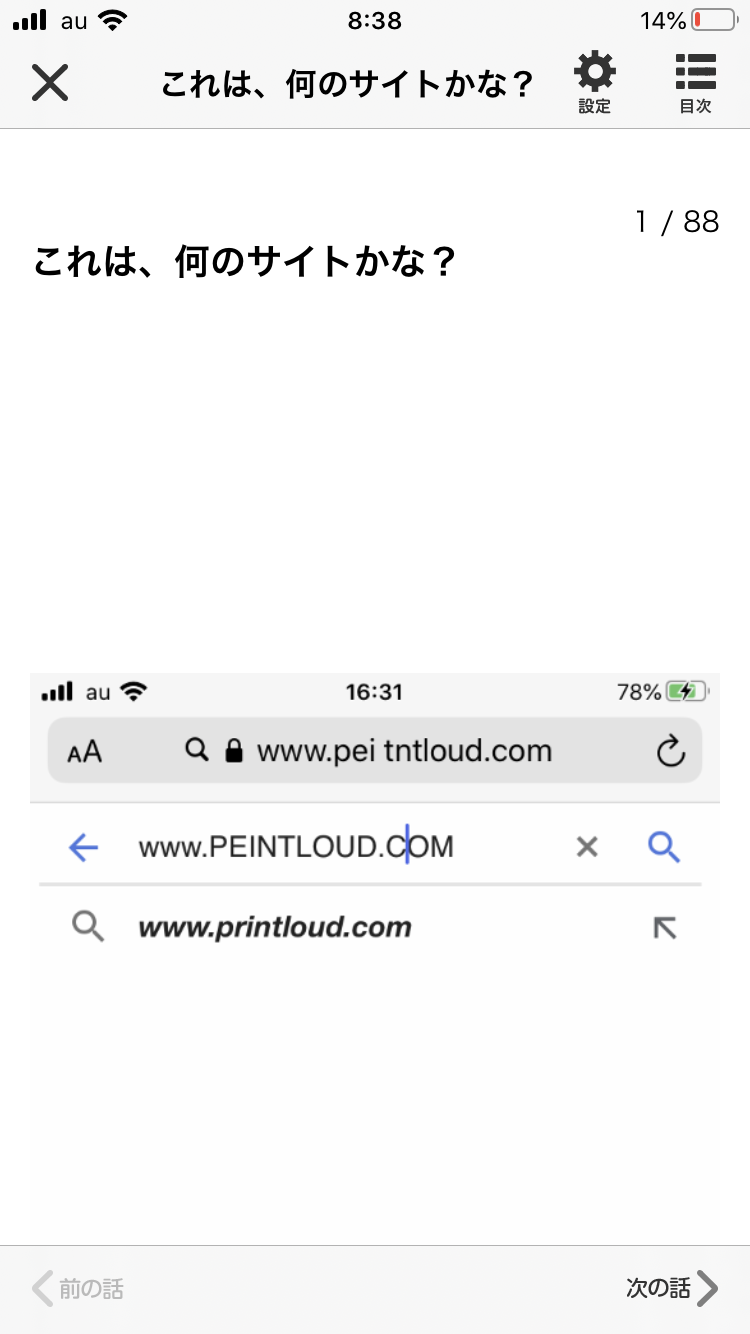The width and height of the screenshot is (750, 1334).
Task: Tap the AA text size icon
Action: pos(85,751)
